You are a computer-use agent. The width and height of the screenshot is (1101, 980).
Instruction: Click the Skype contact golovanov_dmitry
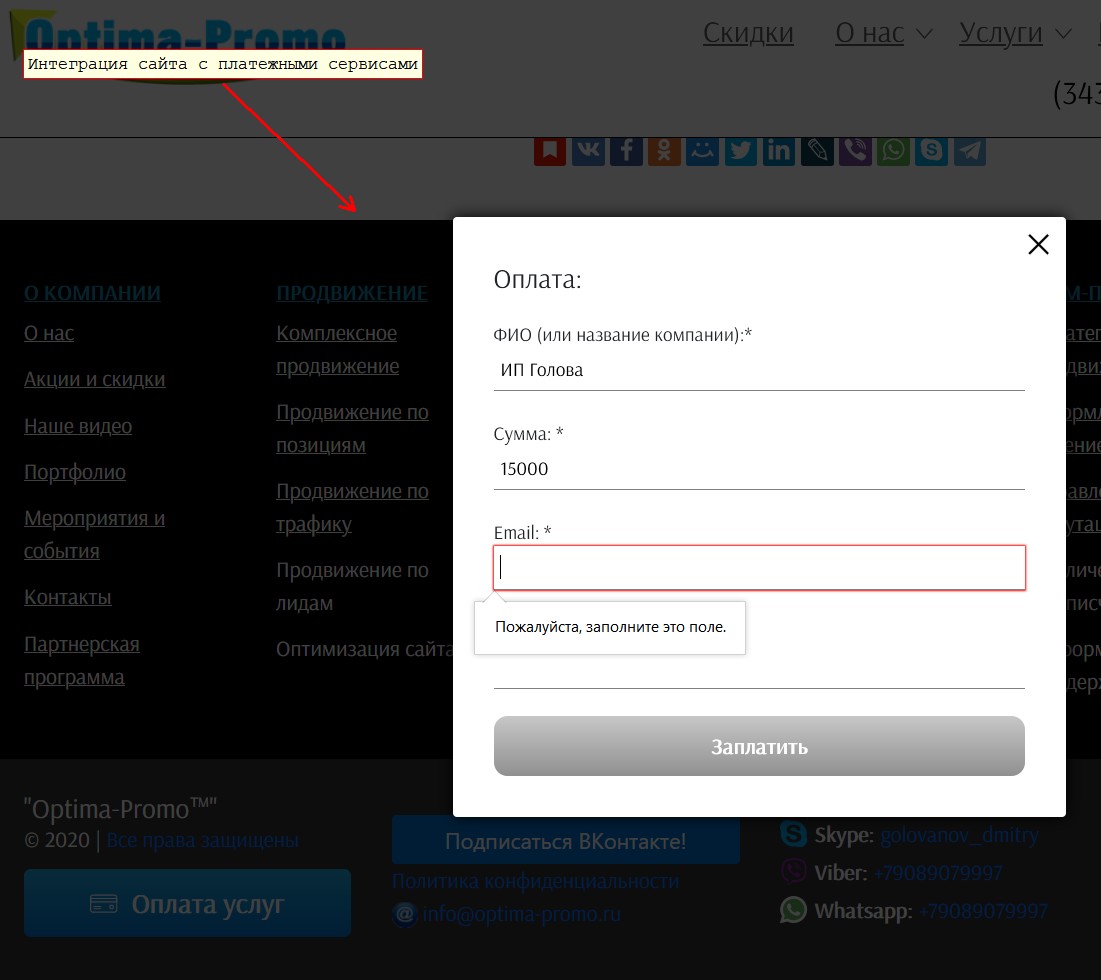(x=958, y=835)
